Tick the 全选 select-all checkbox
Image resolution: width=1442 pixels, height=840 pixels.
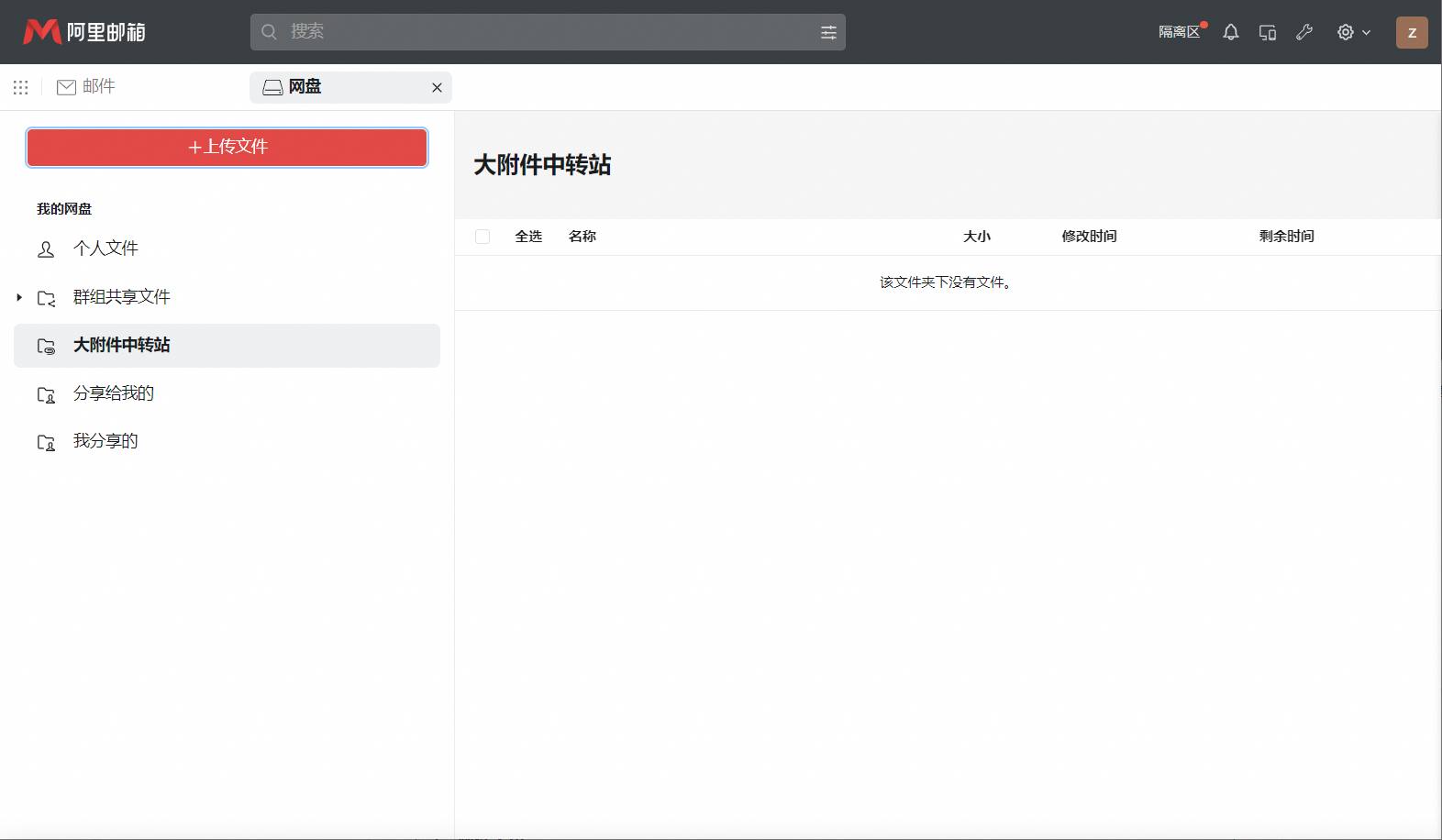coord(483,237)
